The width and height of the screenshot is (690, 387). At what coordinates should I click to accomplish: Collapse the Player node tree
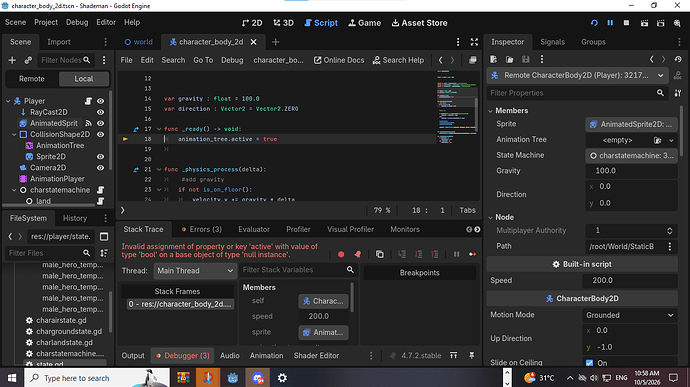(x=8, y=101)
